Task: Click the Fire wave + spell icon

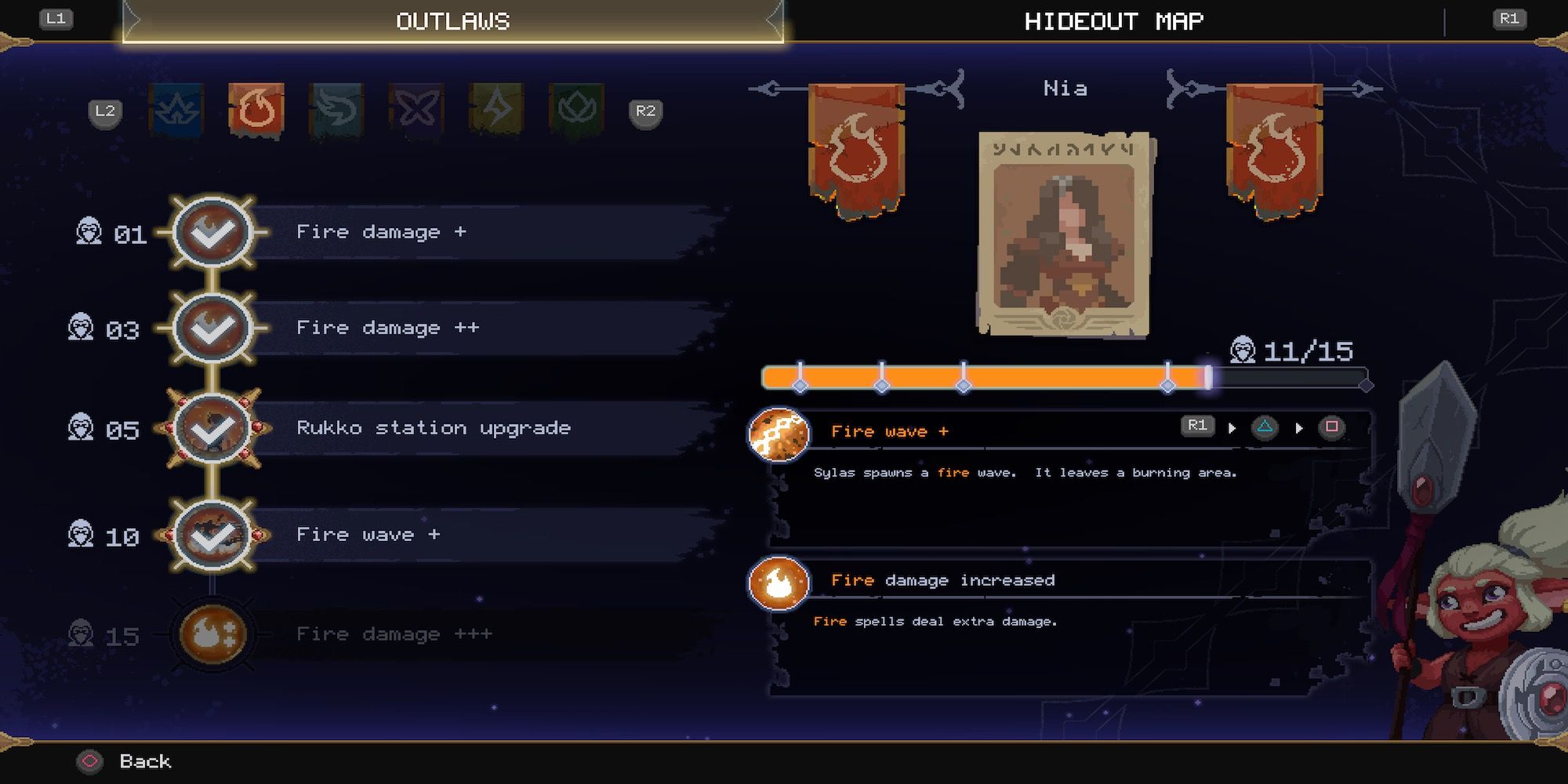Action: coord(779,434)
